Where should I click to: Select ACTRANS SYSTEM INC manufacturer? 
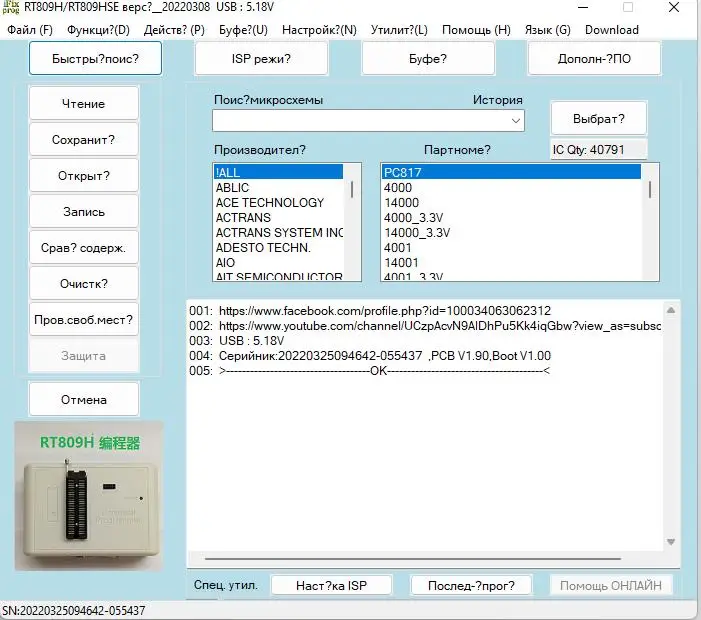click(278, 232)
